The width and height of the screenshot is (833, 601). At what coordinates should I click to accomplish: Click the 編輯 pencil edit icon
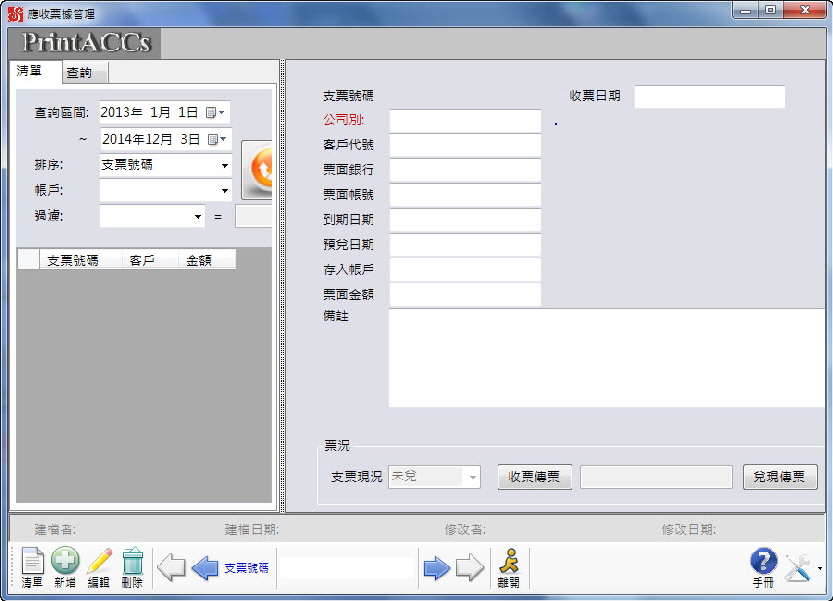pos(99,565)
